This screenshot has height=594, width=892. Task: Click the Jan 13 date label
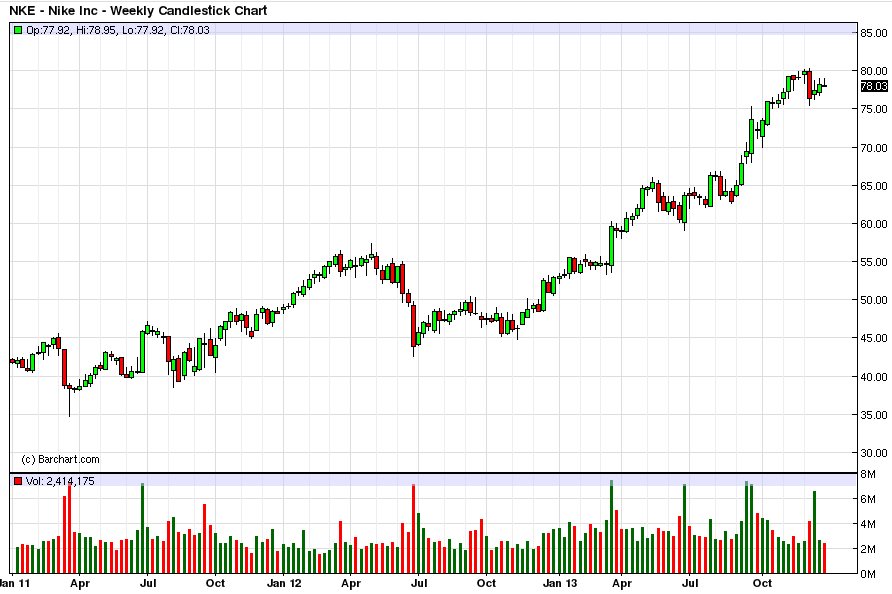coord(560,584)
